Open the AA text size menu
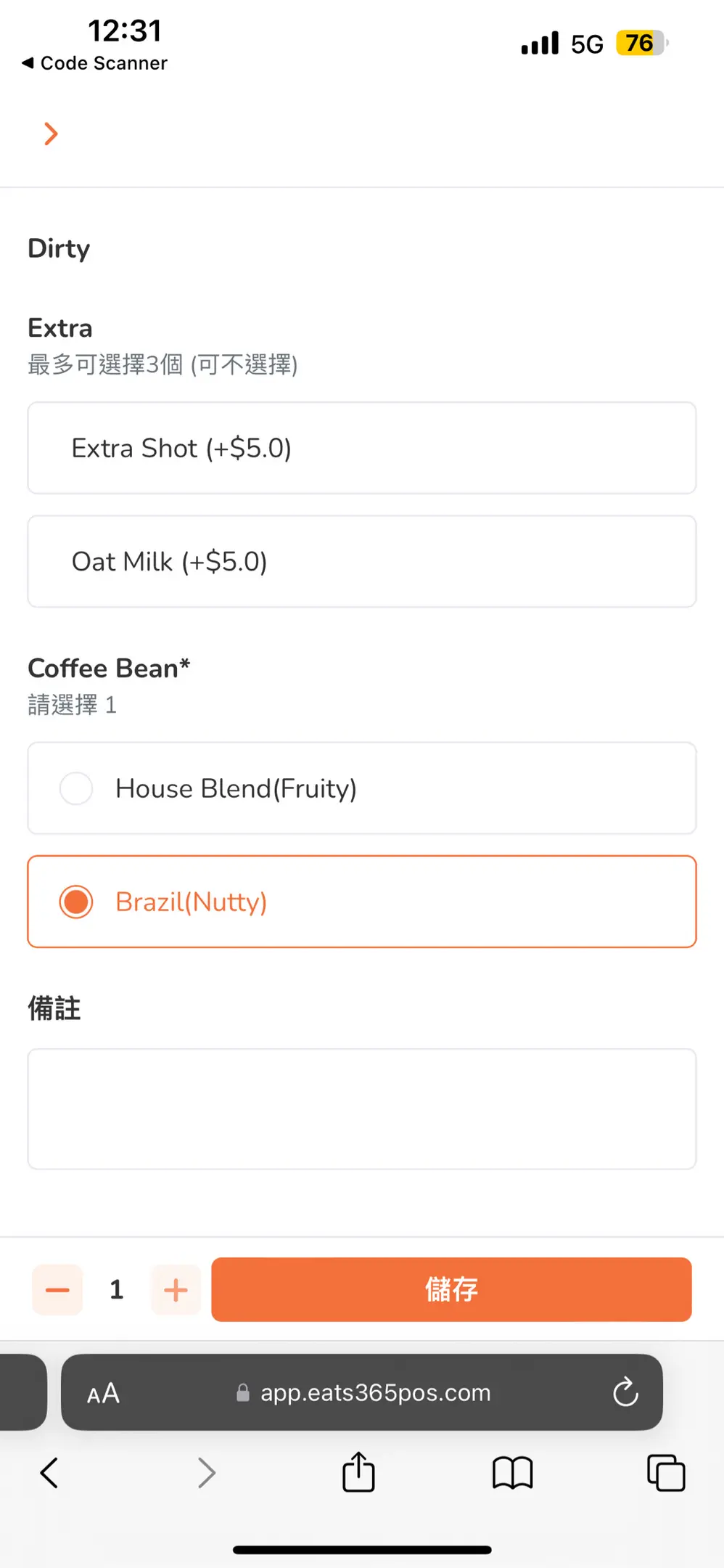Screen dimensions: 724x1568 [103, 1393]
